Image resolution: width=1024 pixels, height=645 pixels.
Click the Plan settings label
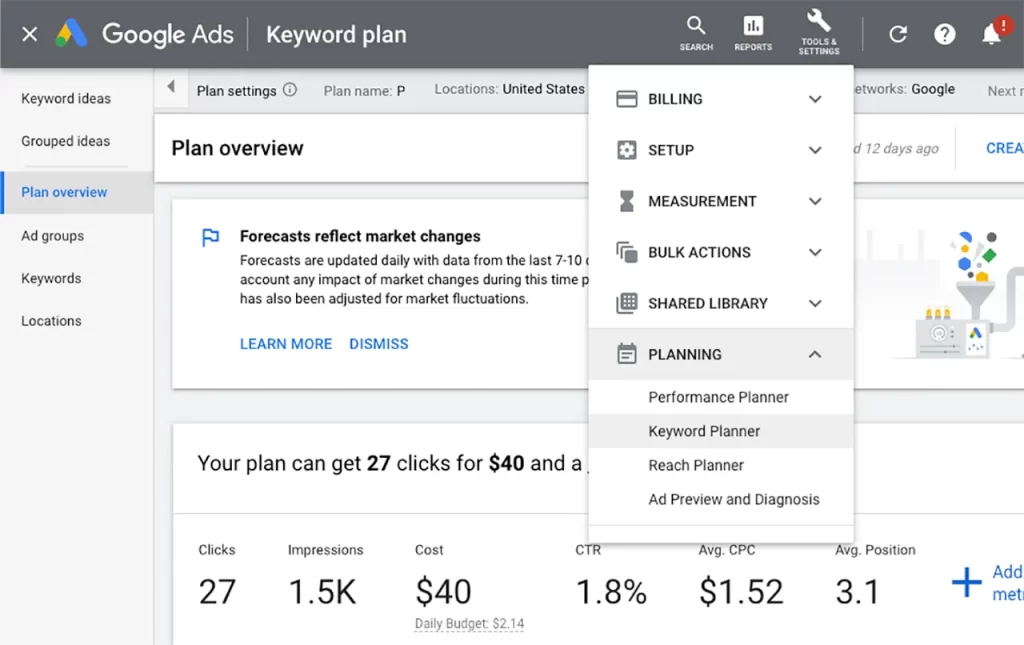(236, 91)
